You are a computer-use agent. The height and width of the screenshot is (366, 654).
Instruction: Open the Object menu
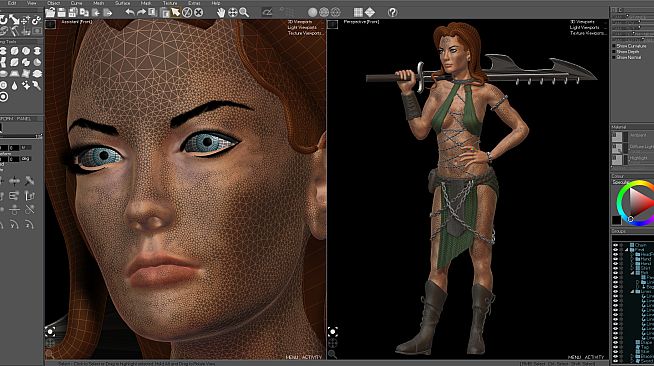tap(53, 3)
